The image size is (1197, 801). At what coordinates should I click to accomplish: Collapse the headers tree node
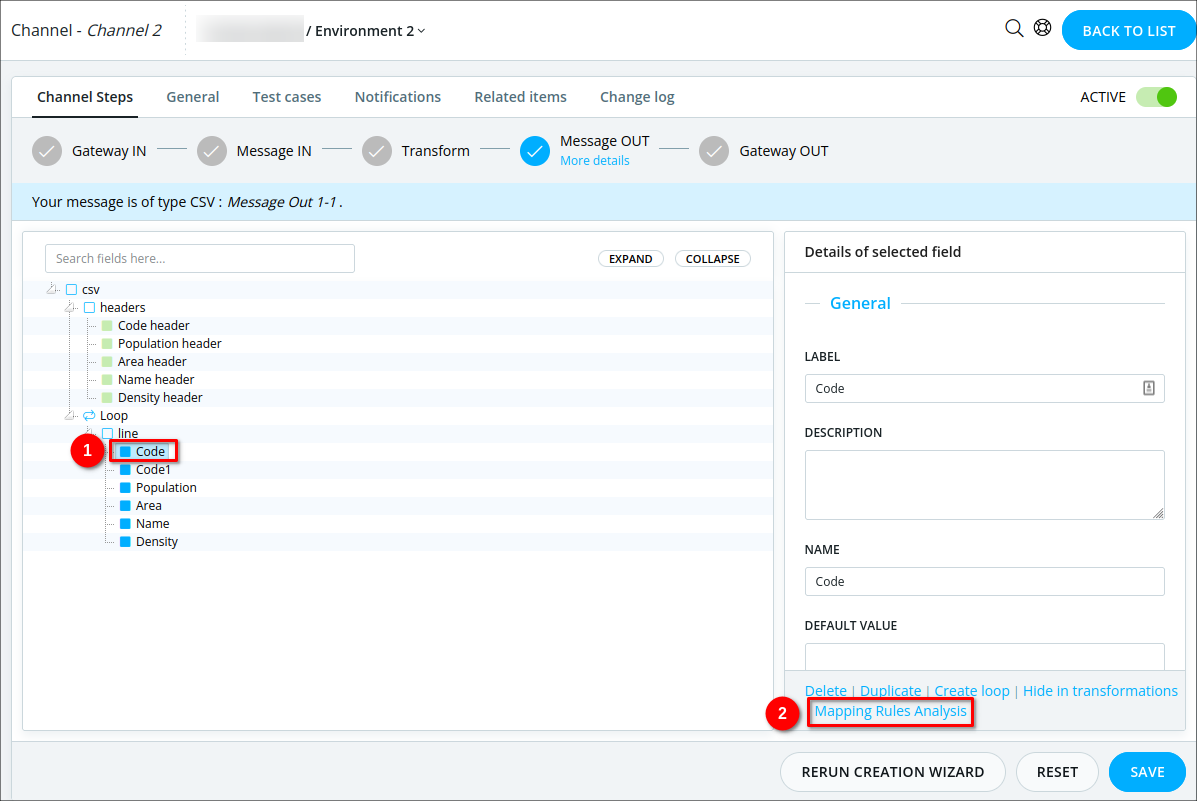click(70, 307)
